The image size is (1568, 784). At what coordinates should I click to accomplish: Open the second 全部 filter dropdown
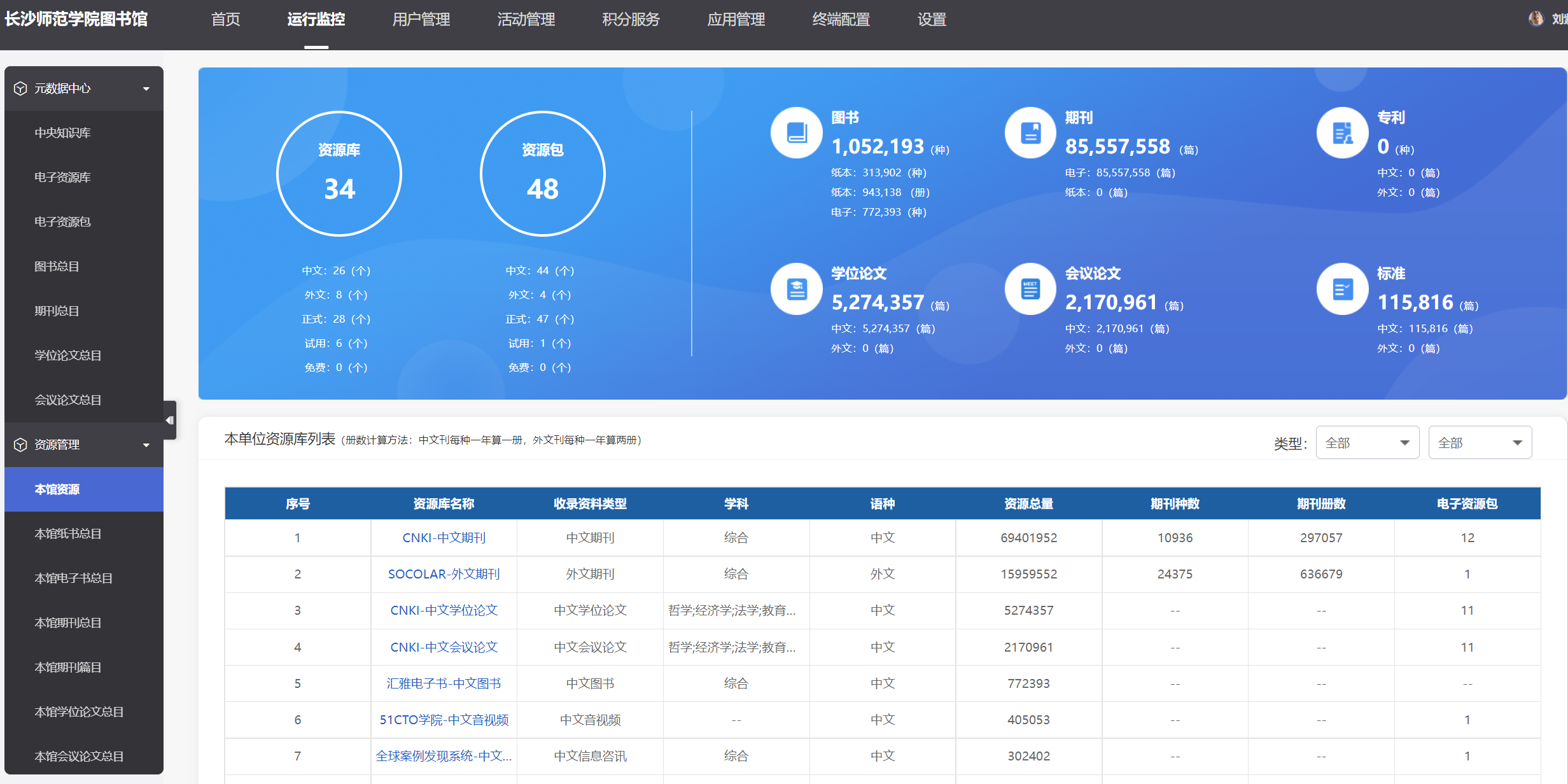tap(1480, 443)
